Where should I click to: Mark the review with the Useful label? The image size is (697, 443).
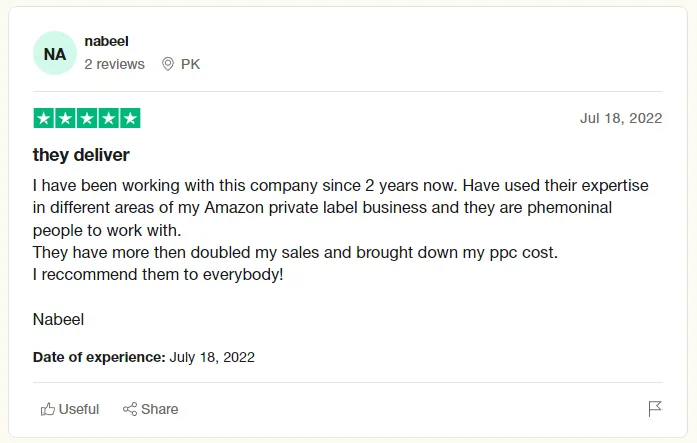[x=79, y=409]
